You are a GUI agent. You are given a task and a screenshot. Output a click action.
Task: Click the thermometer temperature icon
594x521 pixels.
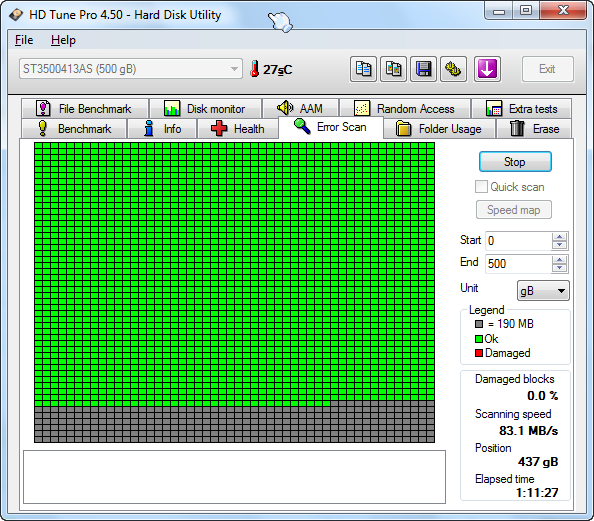[255, 69]
